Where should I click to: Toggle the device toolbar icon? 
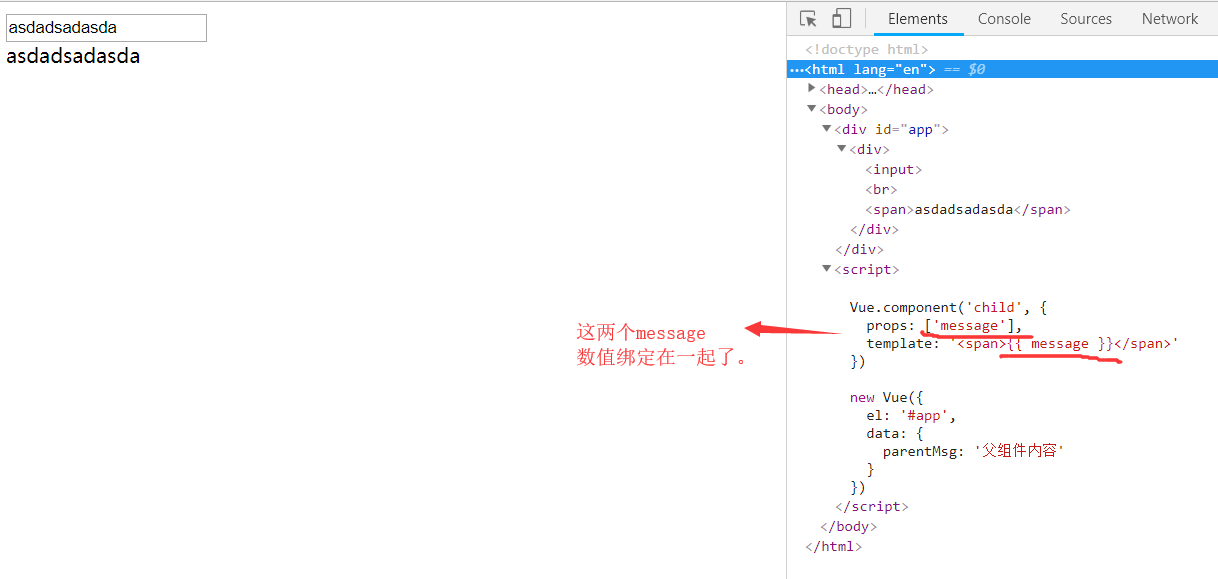(x=841, y=19)
